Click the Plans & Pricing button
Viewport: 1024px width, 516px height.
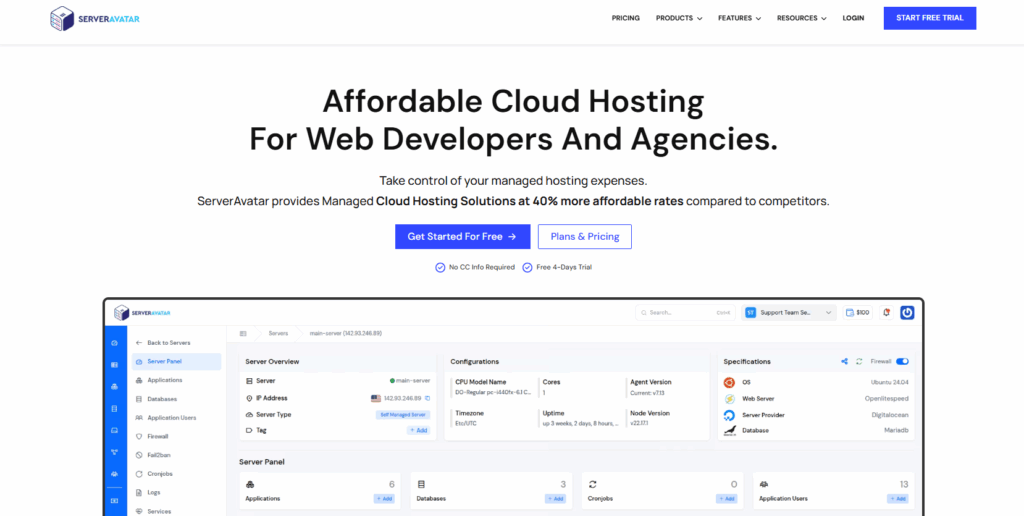point(585,236)
